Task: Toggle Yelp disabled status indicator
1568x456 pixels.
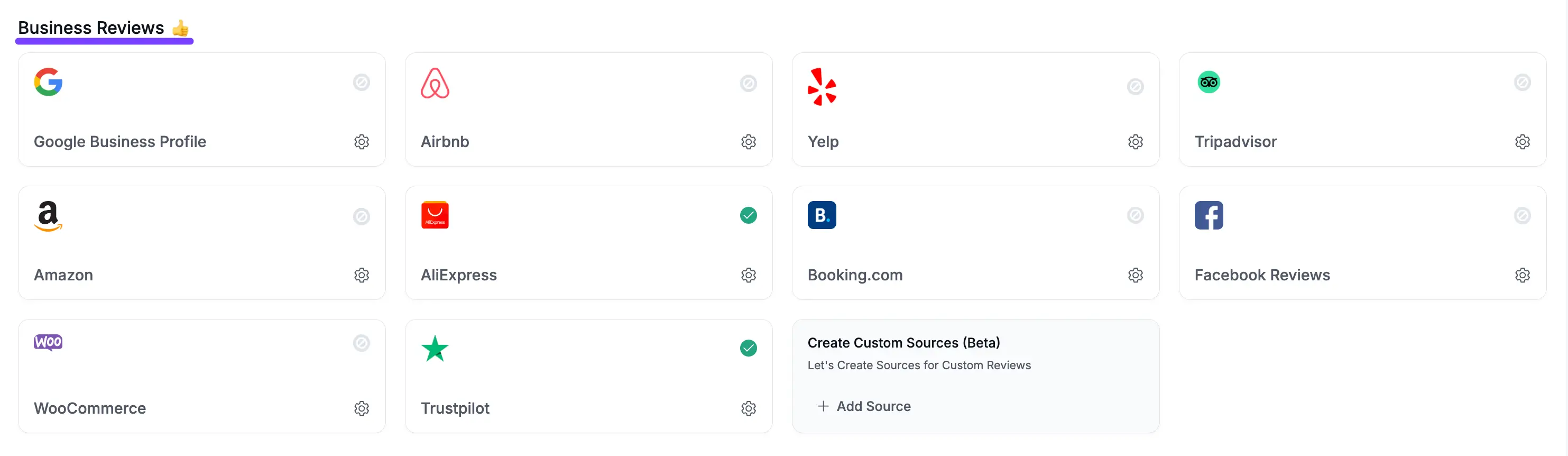Action: [x=1135, y=86]
